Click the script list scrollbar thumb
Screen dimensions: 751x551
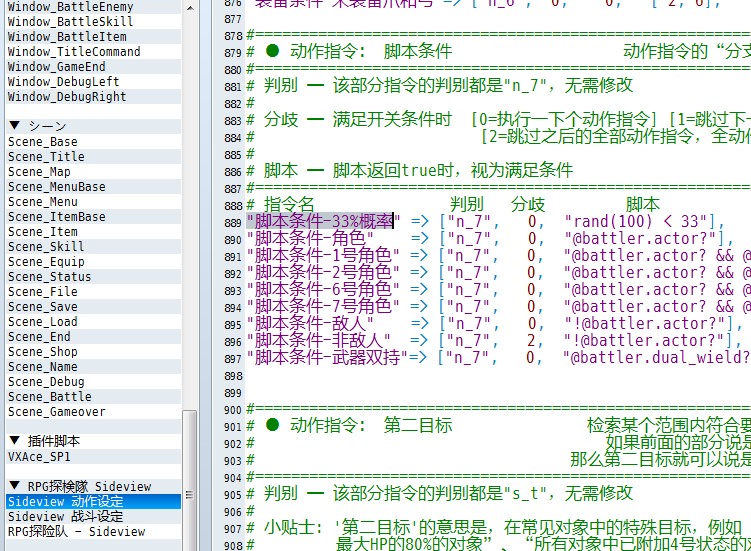click(x=190, y=481)
